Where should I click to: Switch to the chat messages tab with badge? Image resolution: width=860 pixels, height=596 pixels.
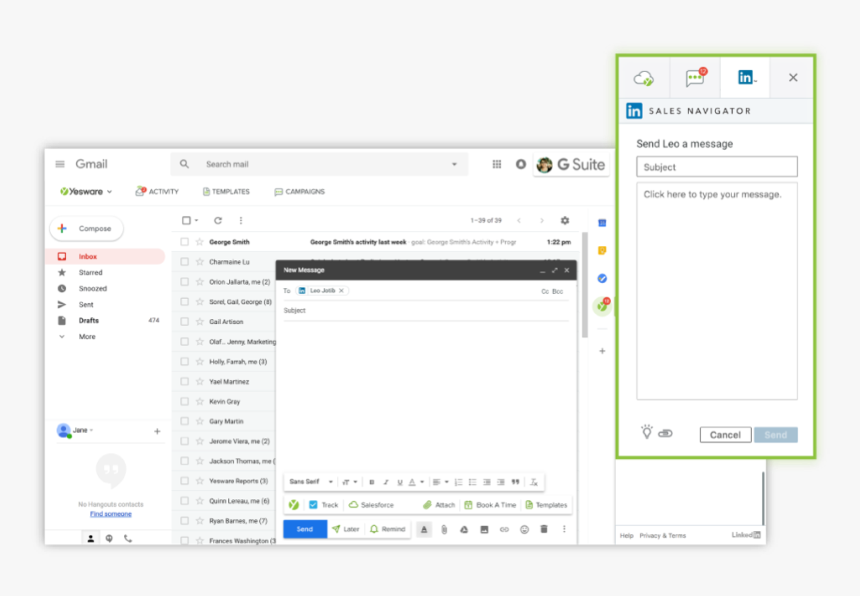click(695, 77)
